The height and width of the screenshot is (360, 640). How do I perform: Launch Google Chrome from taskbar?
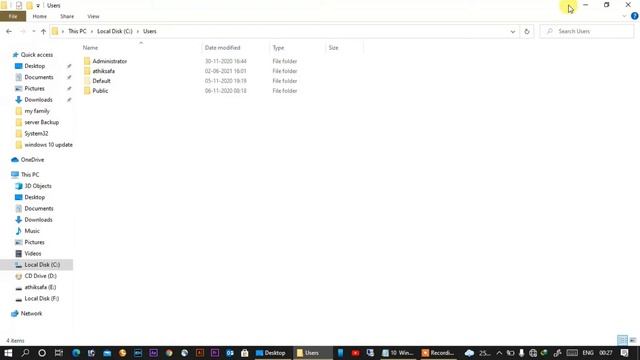coord(169,353)
